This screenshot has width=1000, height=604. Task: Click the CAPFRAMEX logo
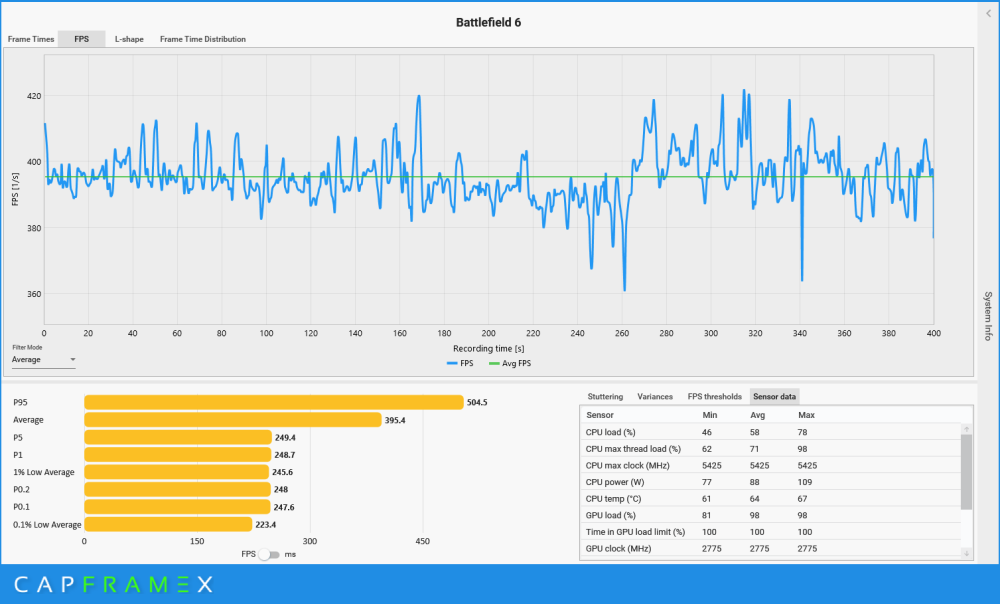point(114,584)
